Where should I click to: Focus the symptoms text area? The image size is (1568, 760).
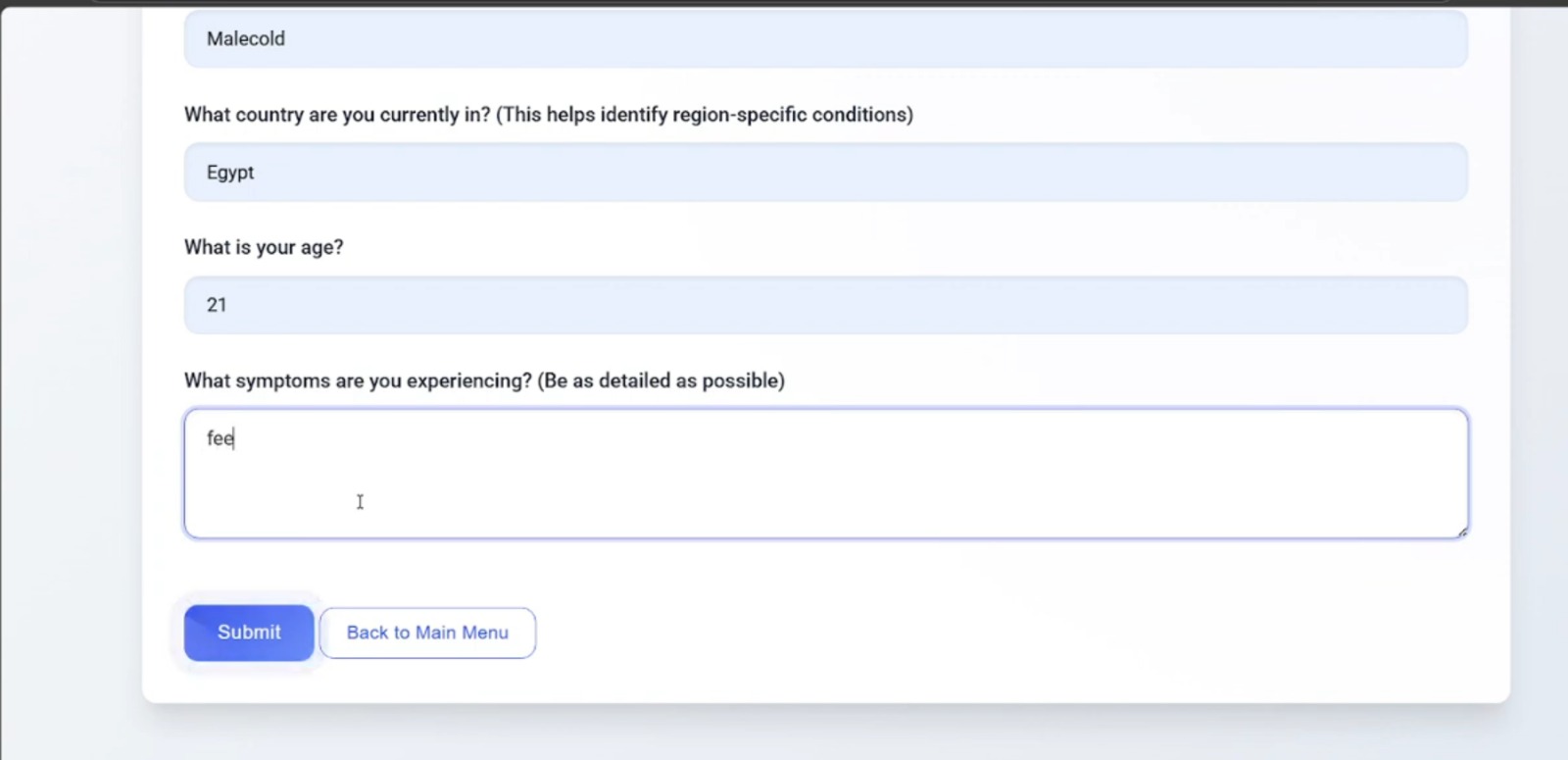tap(825, 474)
